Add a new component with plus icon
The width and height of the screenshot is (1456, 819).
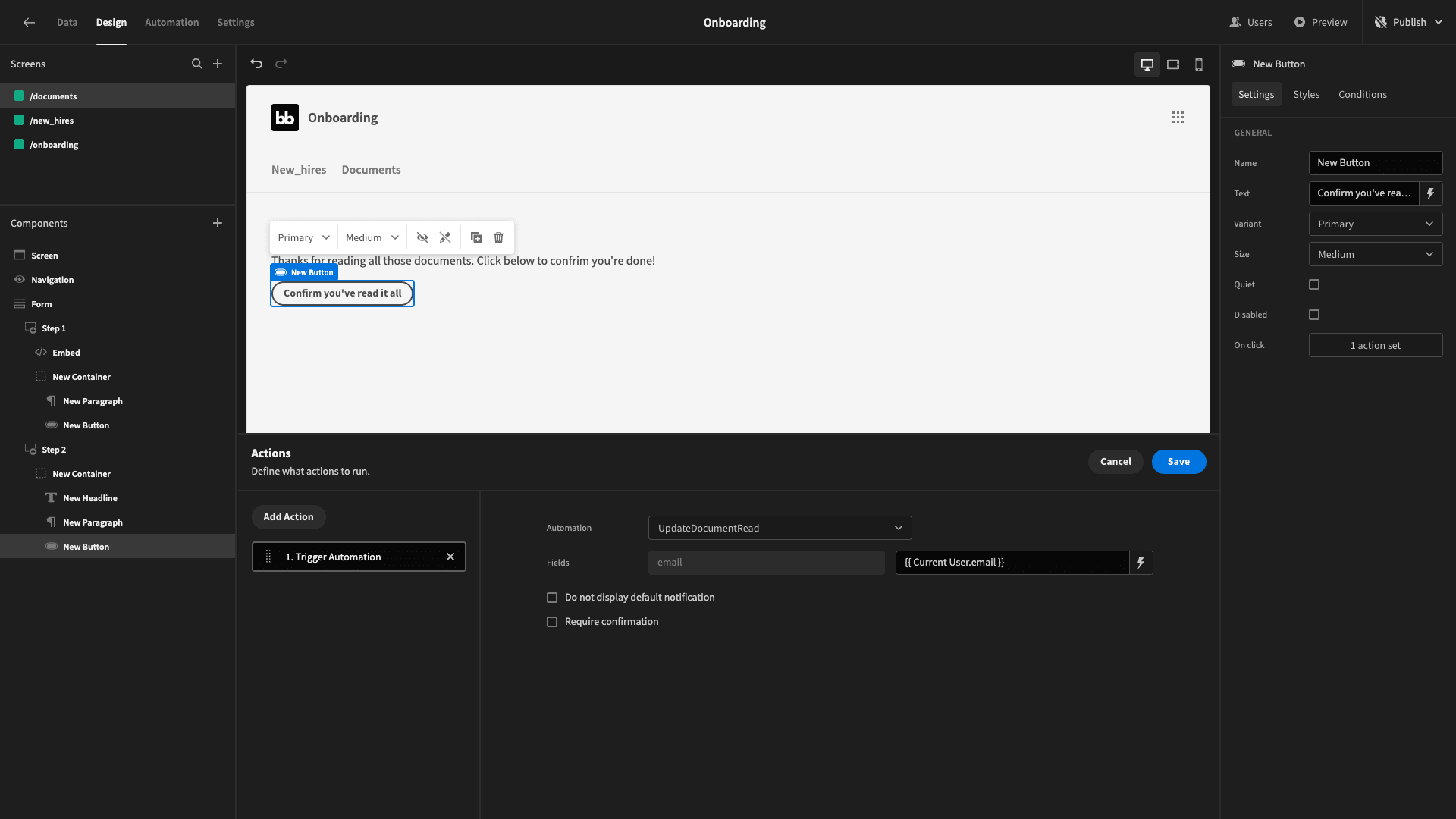[218, 224]
